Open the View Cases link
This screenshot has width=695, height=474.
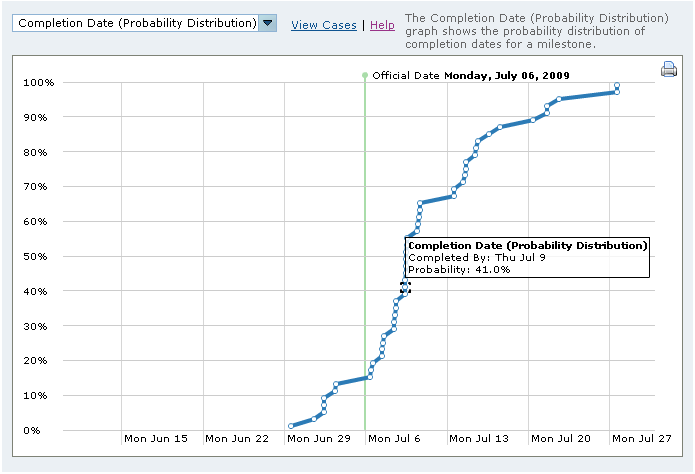tap(323, 25)
